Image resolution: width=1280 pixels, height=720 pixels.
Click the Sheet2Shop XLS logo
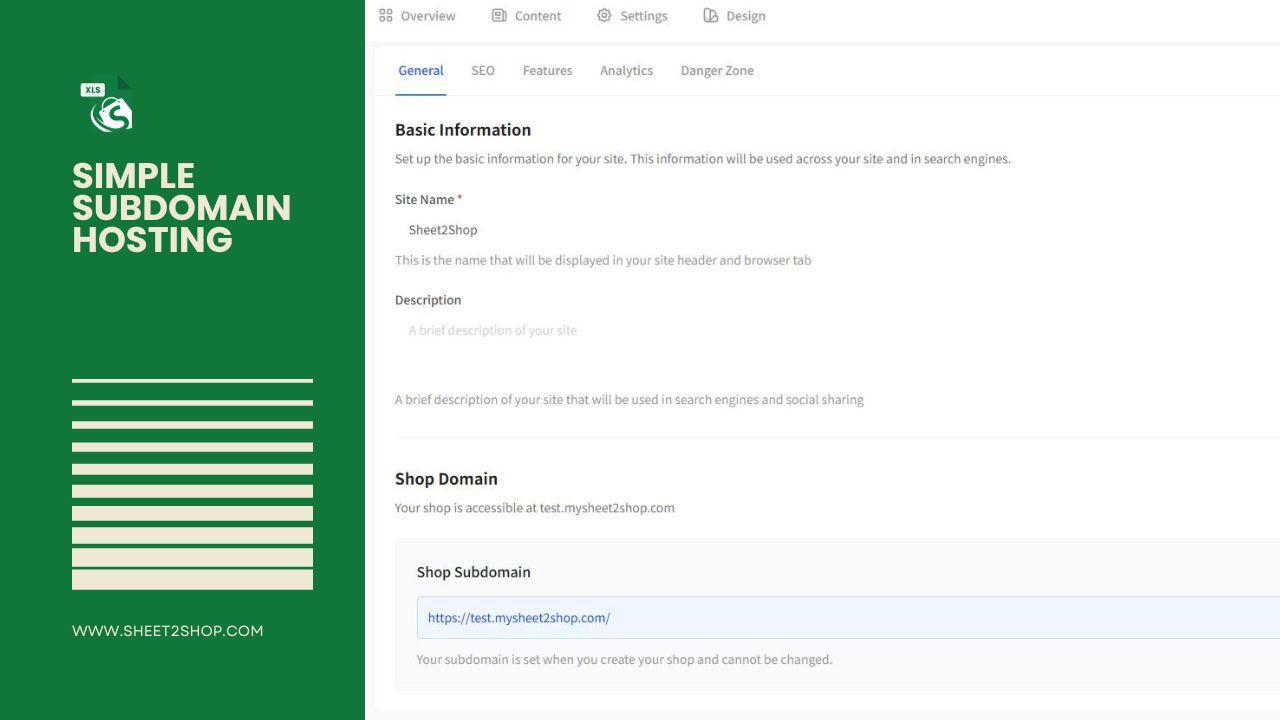point(107,104)
